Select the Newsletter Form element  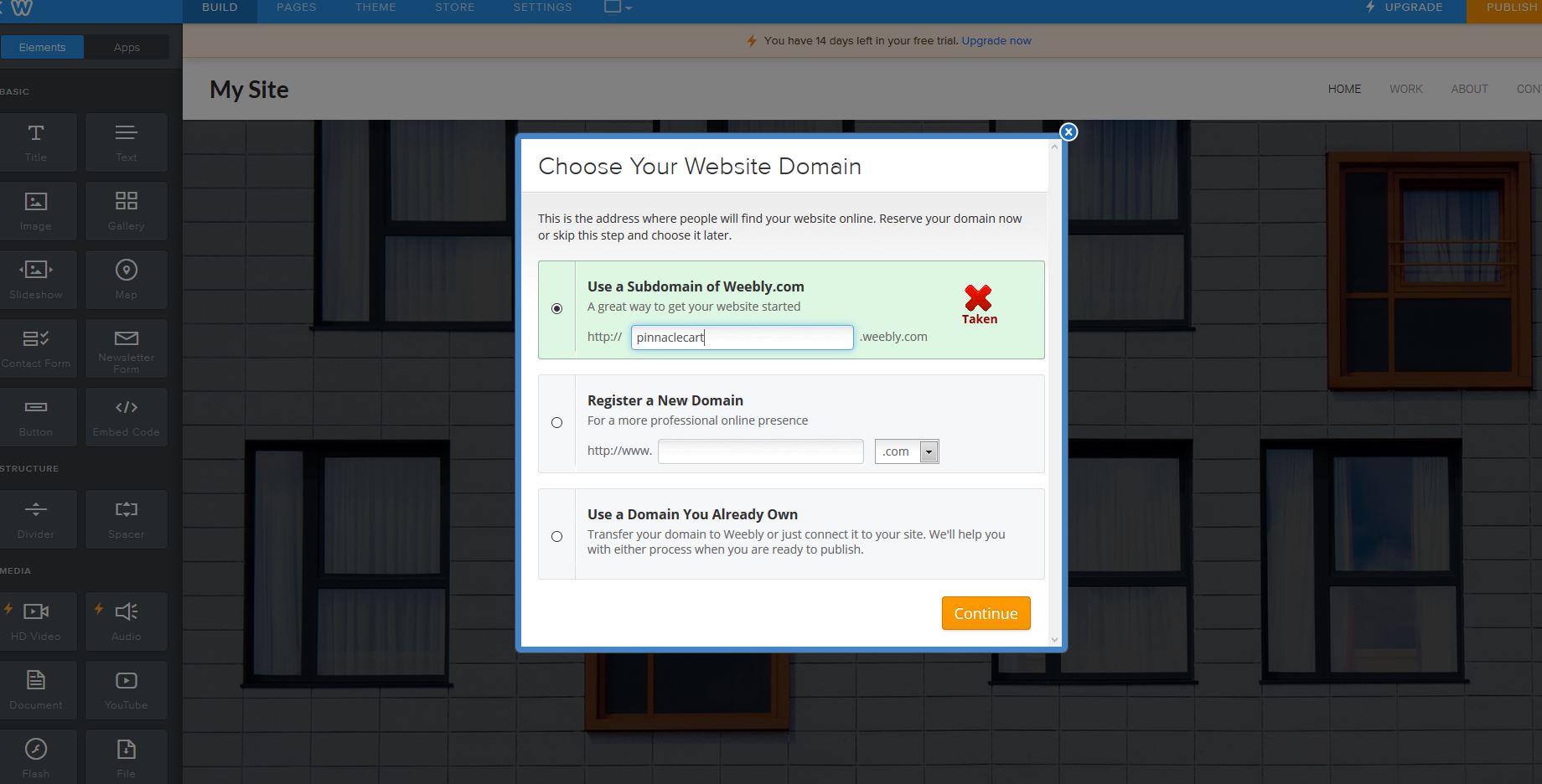click(127, 348)
